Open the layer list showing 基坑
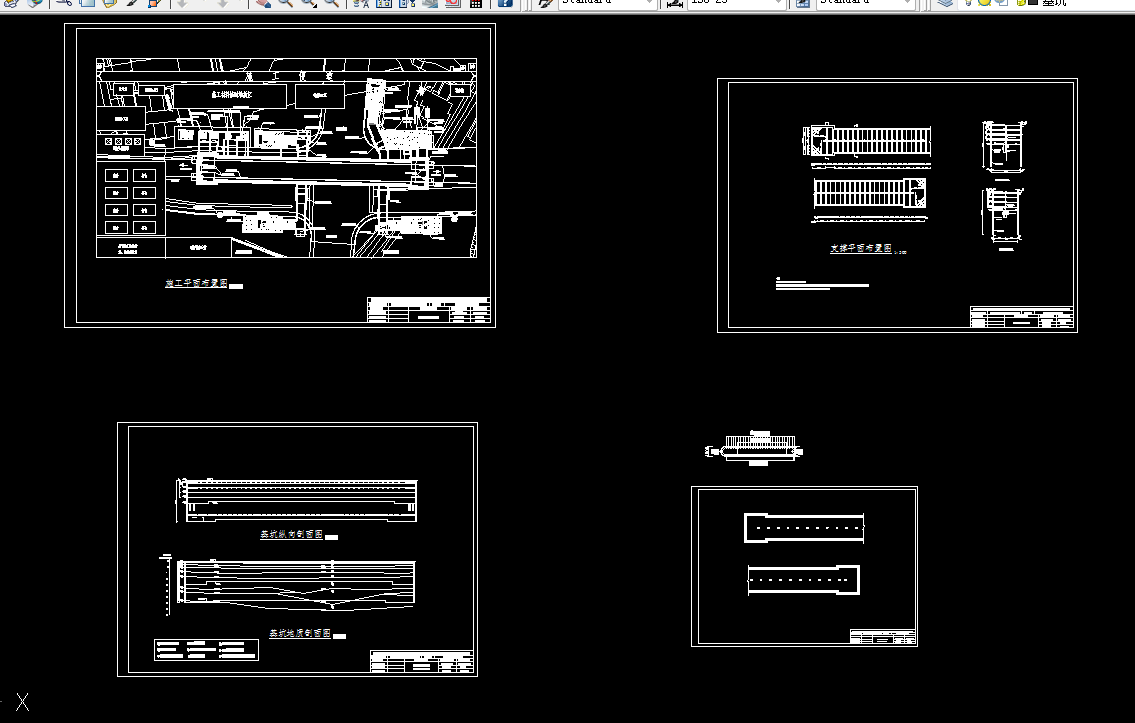This screenshot has width=1135, height=723. click(x=1053, y=3)
